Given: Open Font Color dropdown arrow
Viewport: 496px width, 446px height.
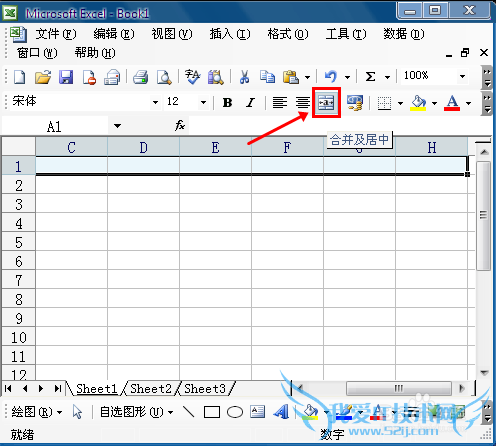Looking at the screenshot, I should pos(468,103).
